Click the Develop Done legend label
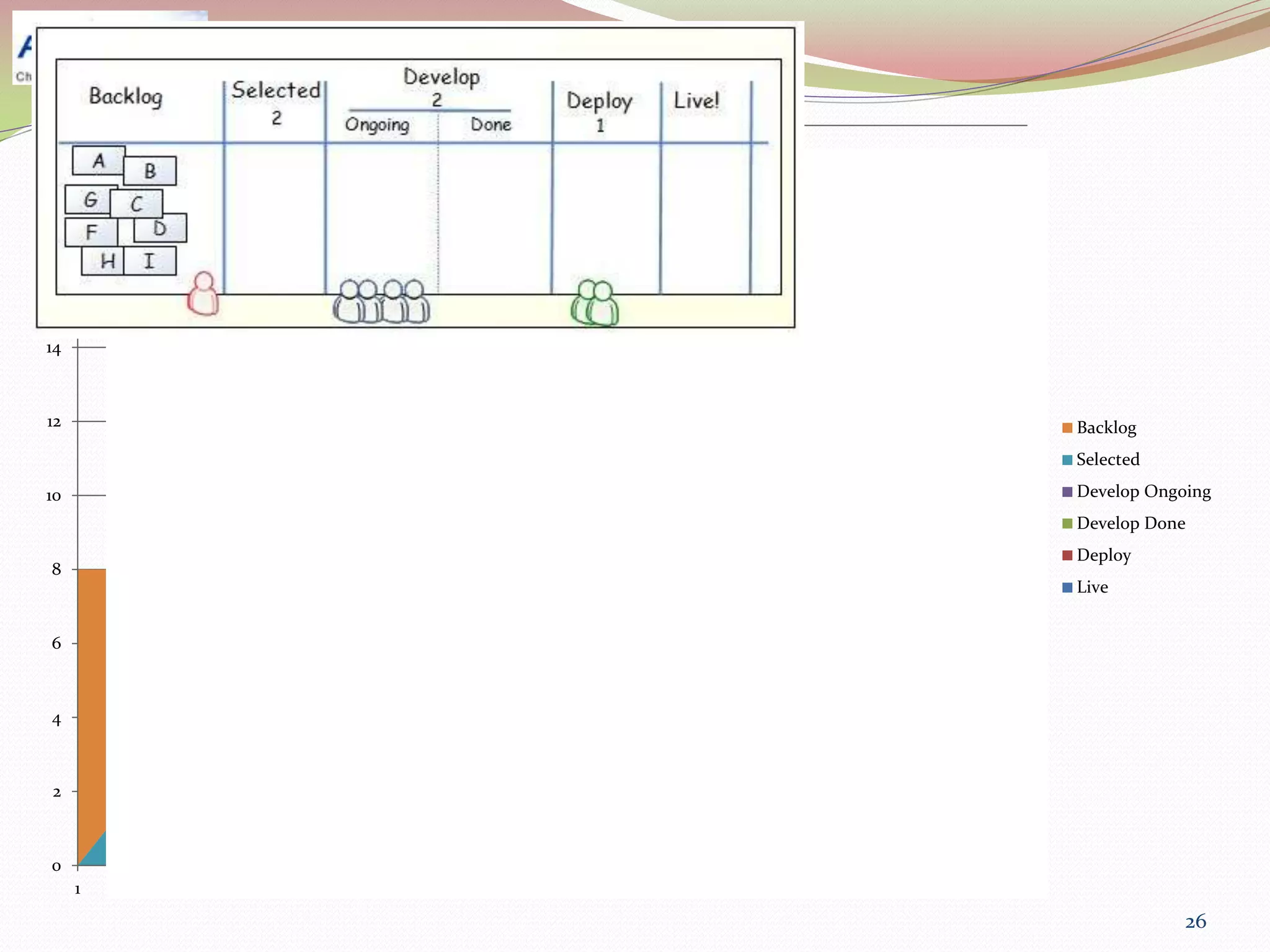The height and width of the screenshot is (952, 1270). (1131, 524)
